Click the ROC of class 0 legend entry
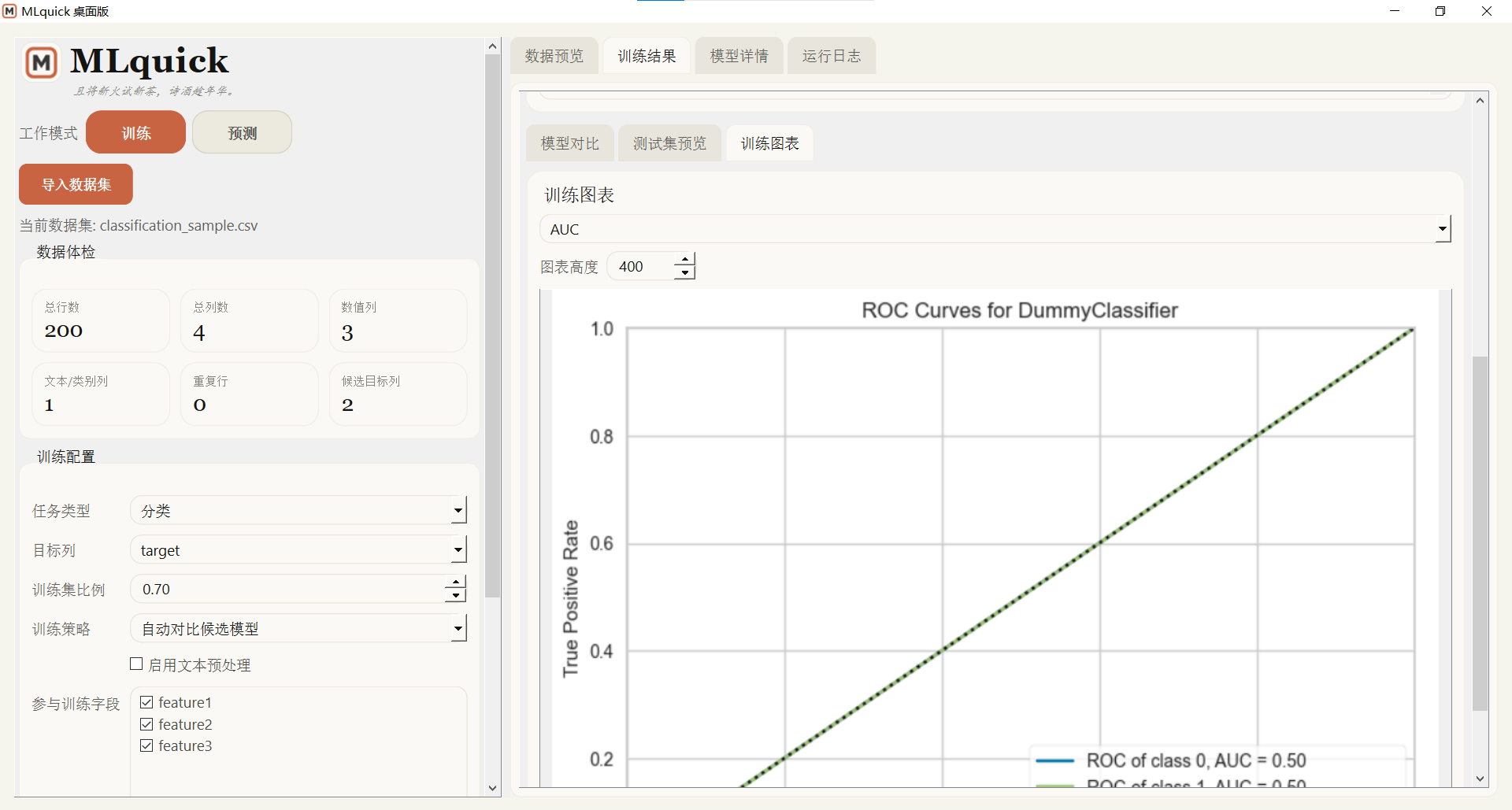This screenshot has height=810, width=1512. click(x=1171, y=760)
